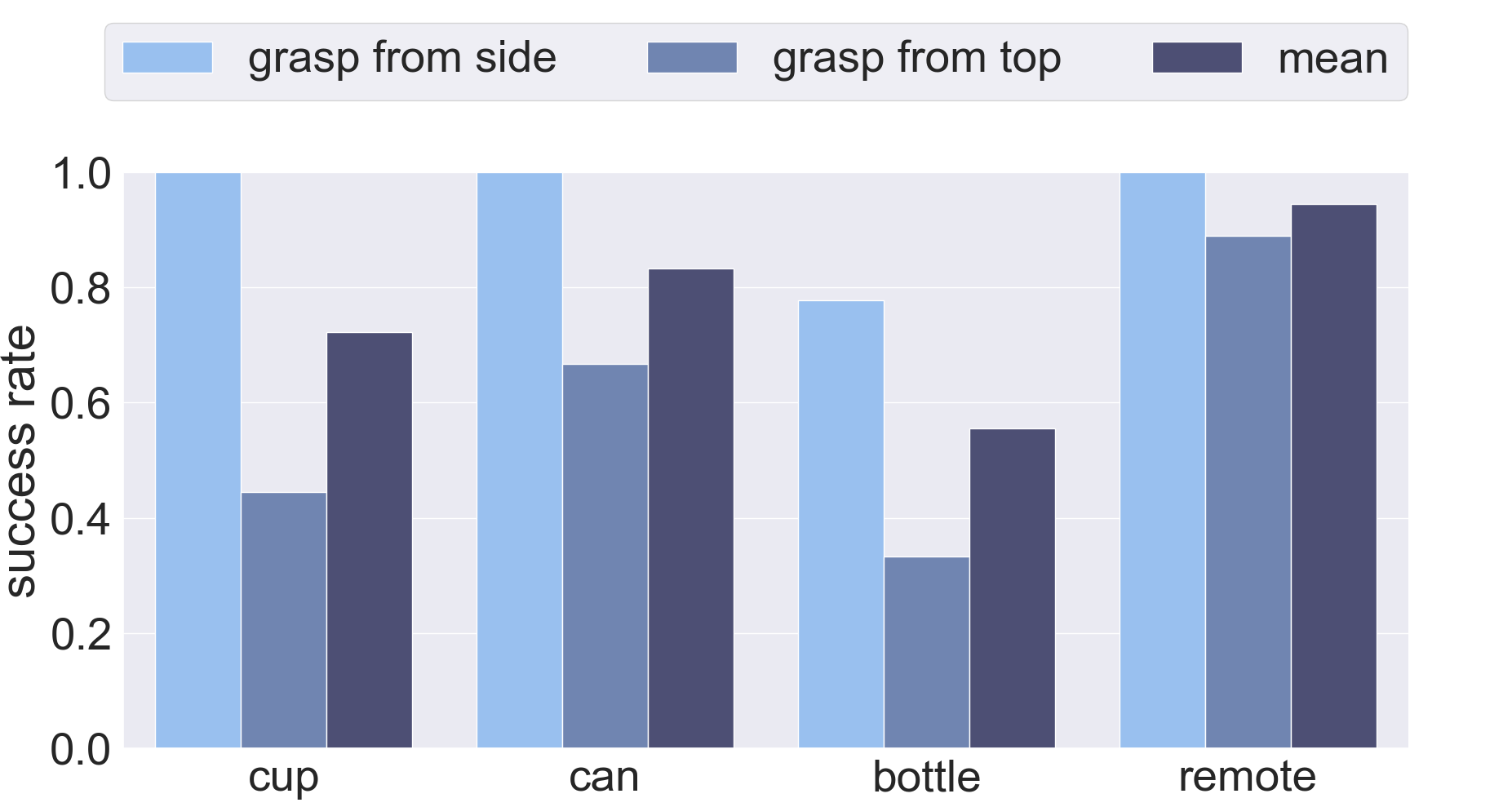This screenshot has height=807, width=1512.
Task: Click the 'remote' x-axis label
Action: coord(1248,777)
